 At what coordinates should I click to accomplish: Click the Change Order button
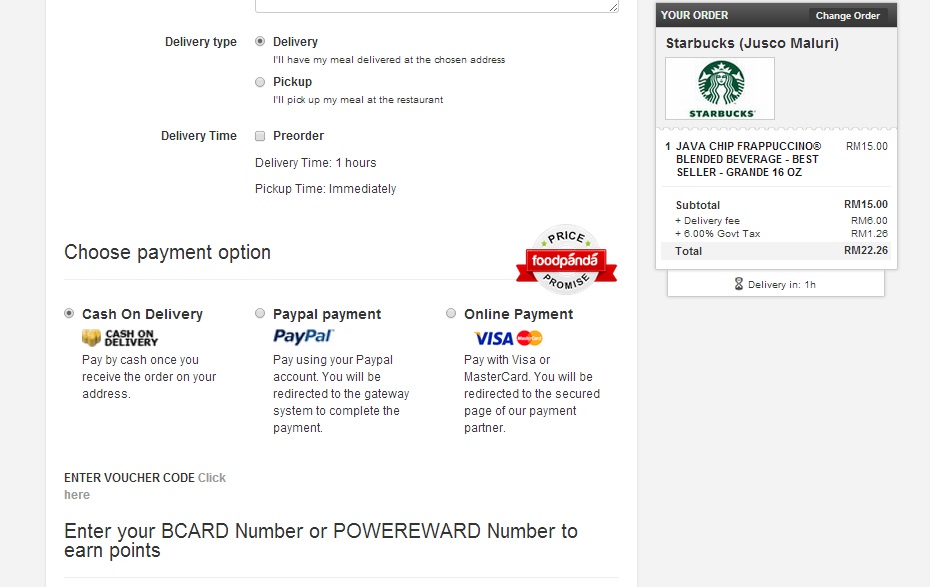848,15
